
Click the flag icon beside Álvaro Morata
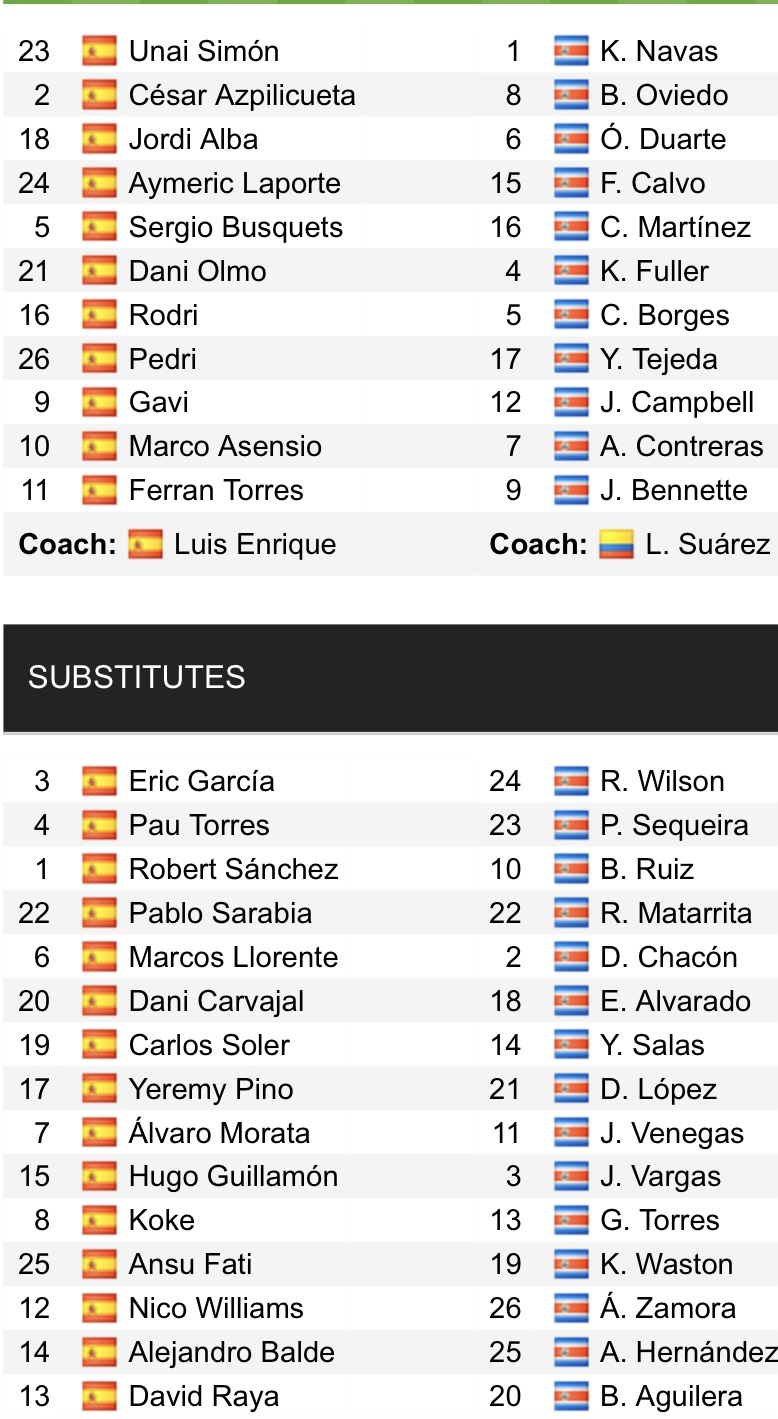(99, 1133)
